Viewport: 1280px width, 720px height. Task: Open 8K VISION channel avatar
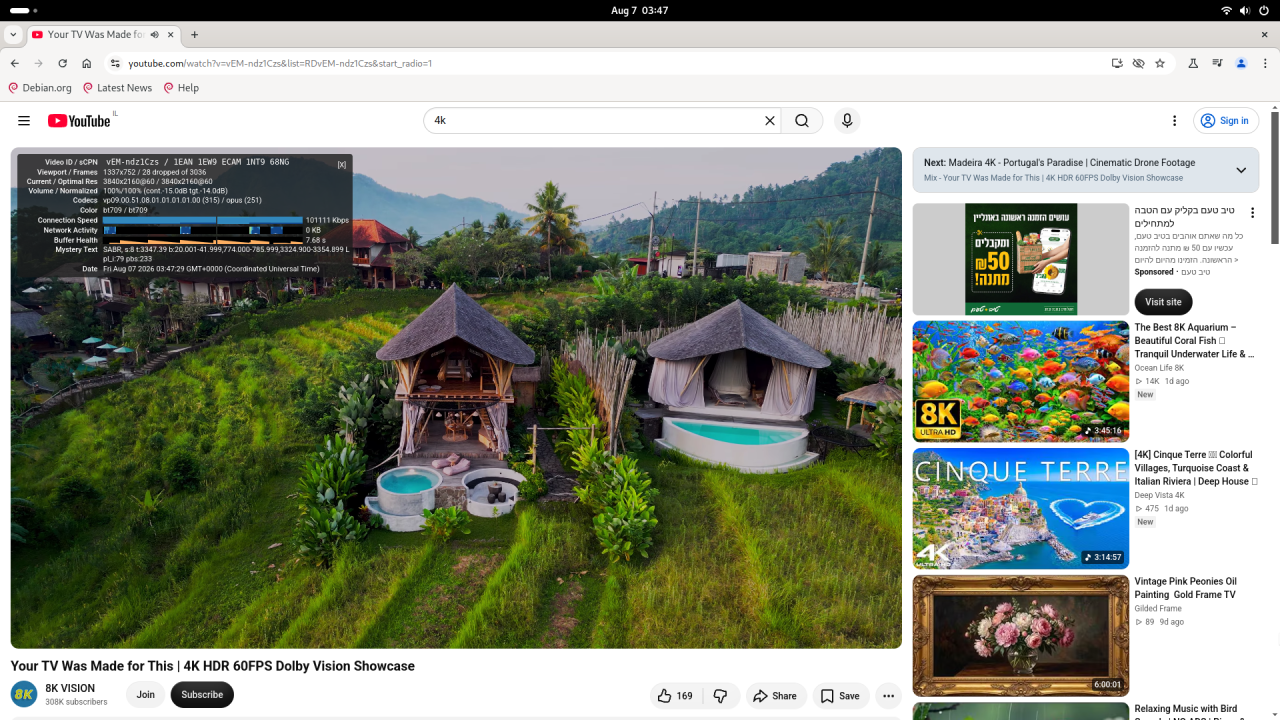pos(24,695)
